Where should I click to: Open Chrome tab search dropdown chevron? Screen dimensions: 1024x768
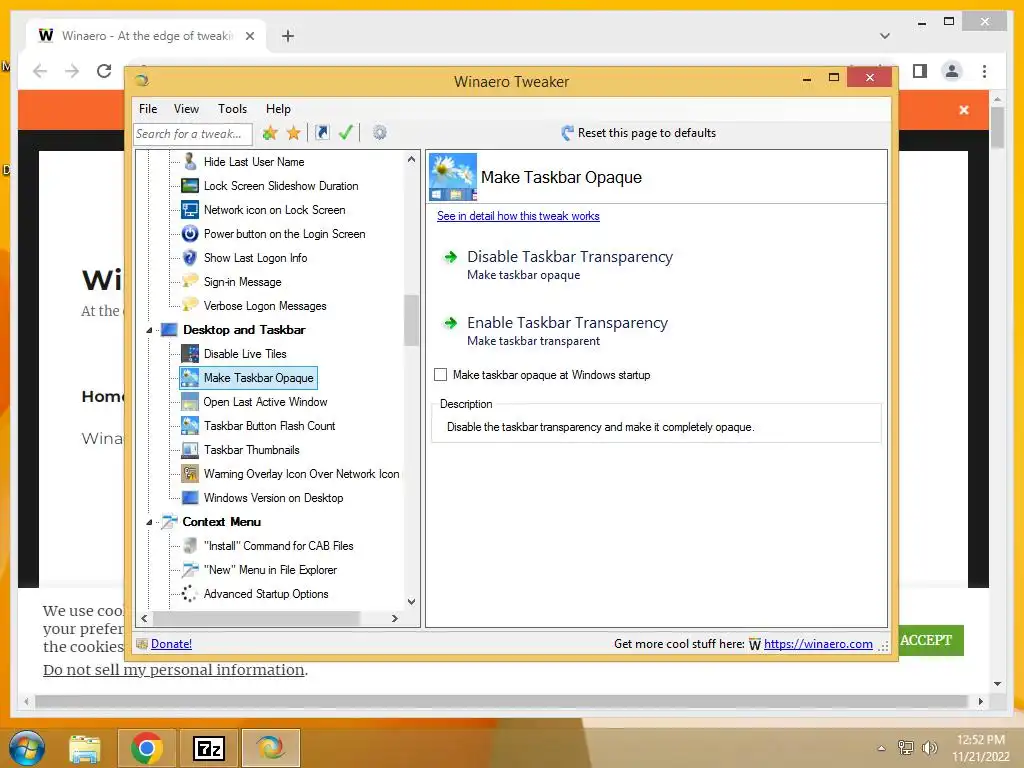tap(885, 36)
